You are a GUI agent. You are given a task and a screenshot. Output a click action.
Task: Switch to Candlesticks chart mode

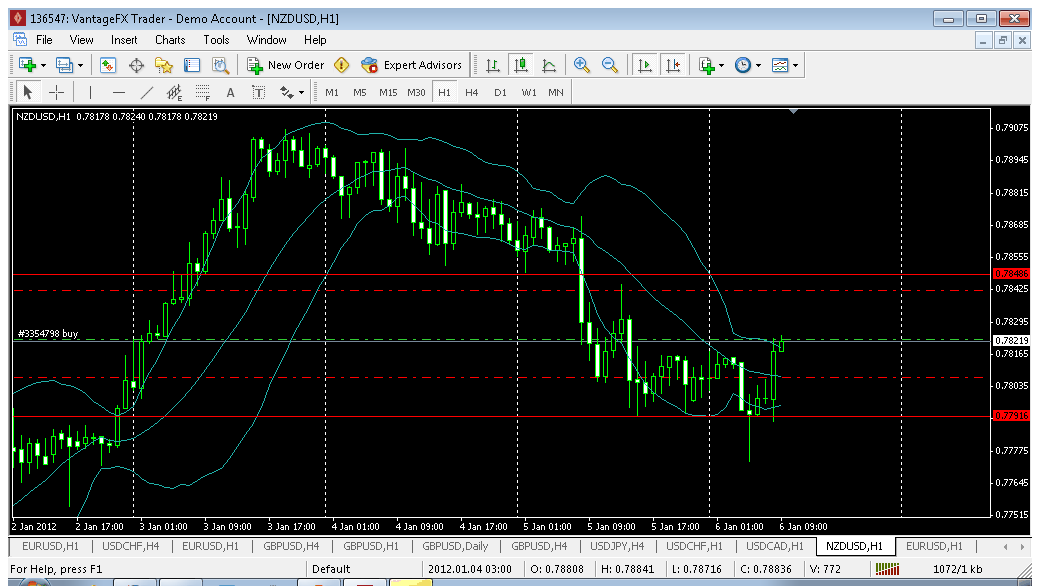(521, 65)
